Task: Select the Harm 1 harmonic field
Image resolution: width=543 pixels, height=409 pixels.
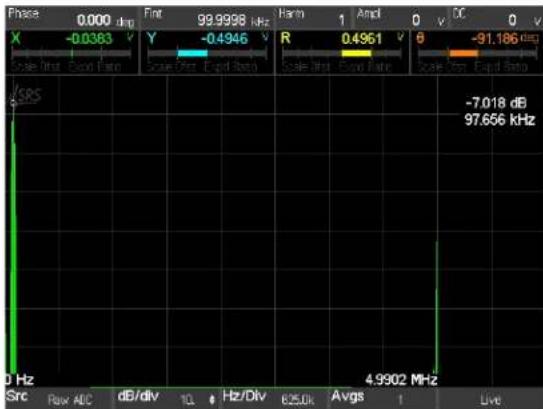Action: 313,19
